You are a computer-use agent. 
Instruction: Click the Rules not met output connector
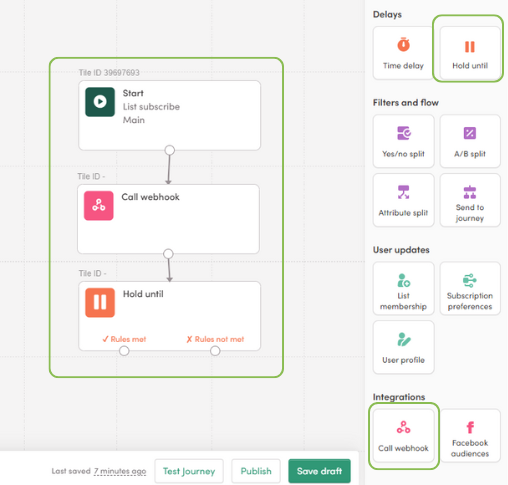[215, 351]
